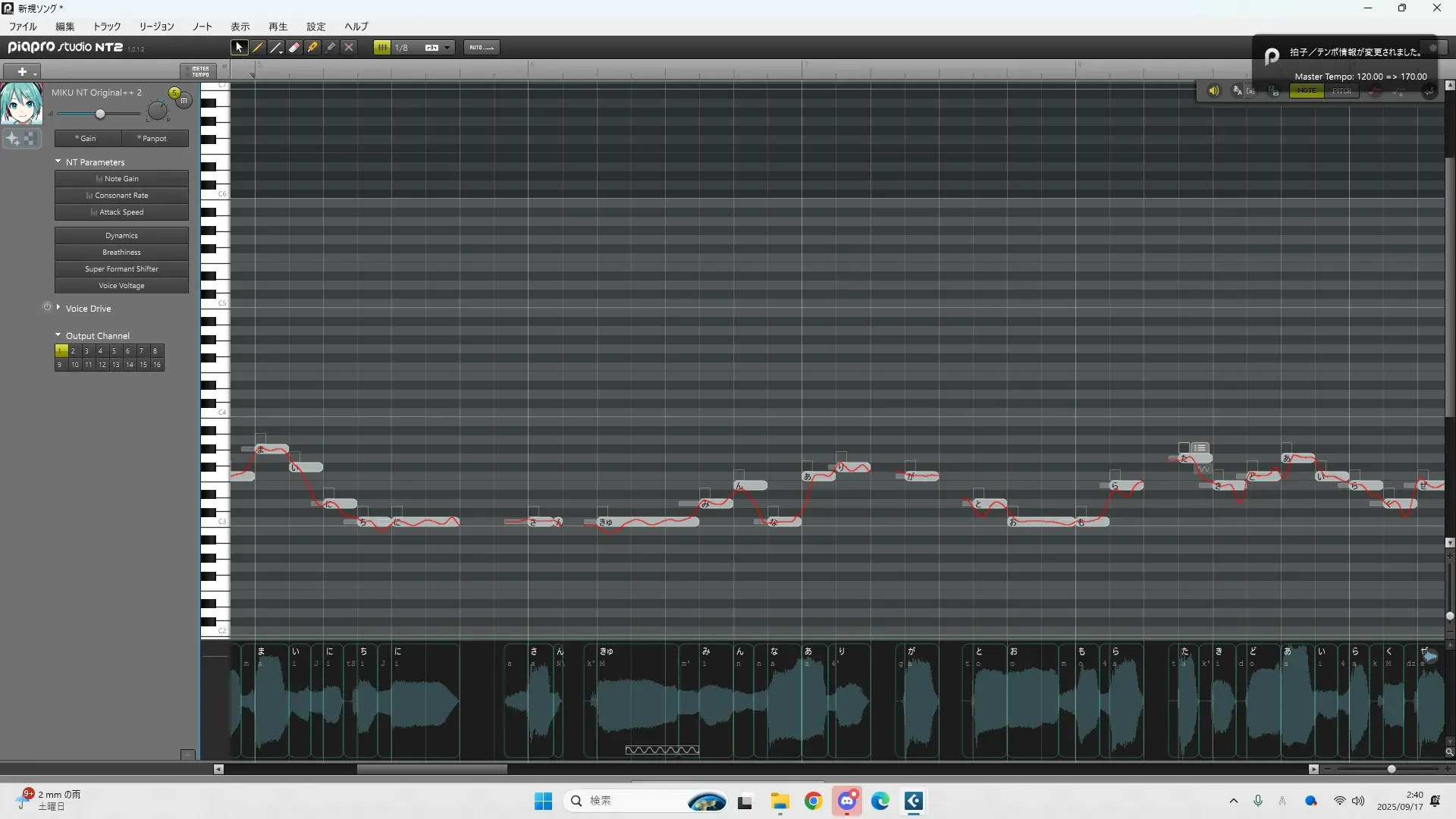
Task: Collapse the NT Parameters section
Action: pyautogui.click(x=58, y=162)
